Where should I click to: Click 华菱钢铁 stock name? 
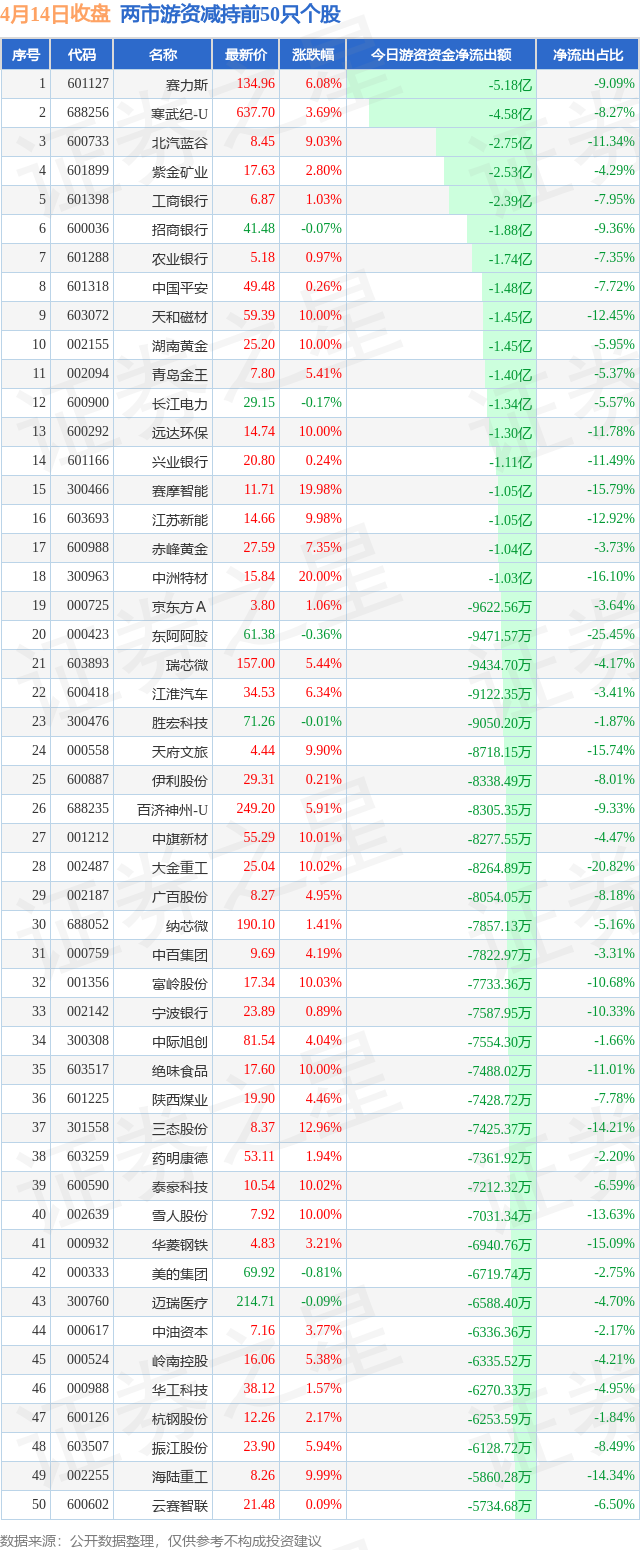pyautogui.click(x=180, y=1245)
